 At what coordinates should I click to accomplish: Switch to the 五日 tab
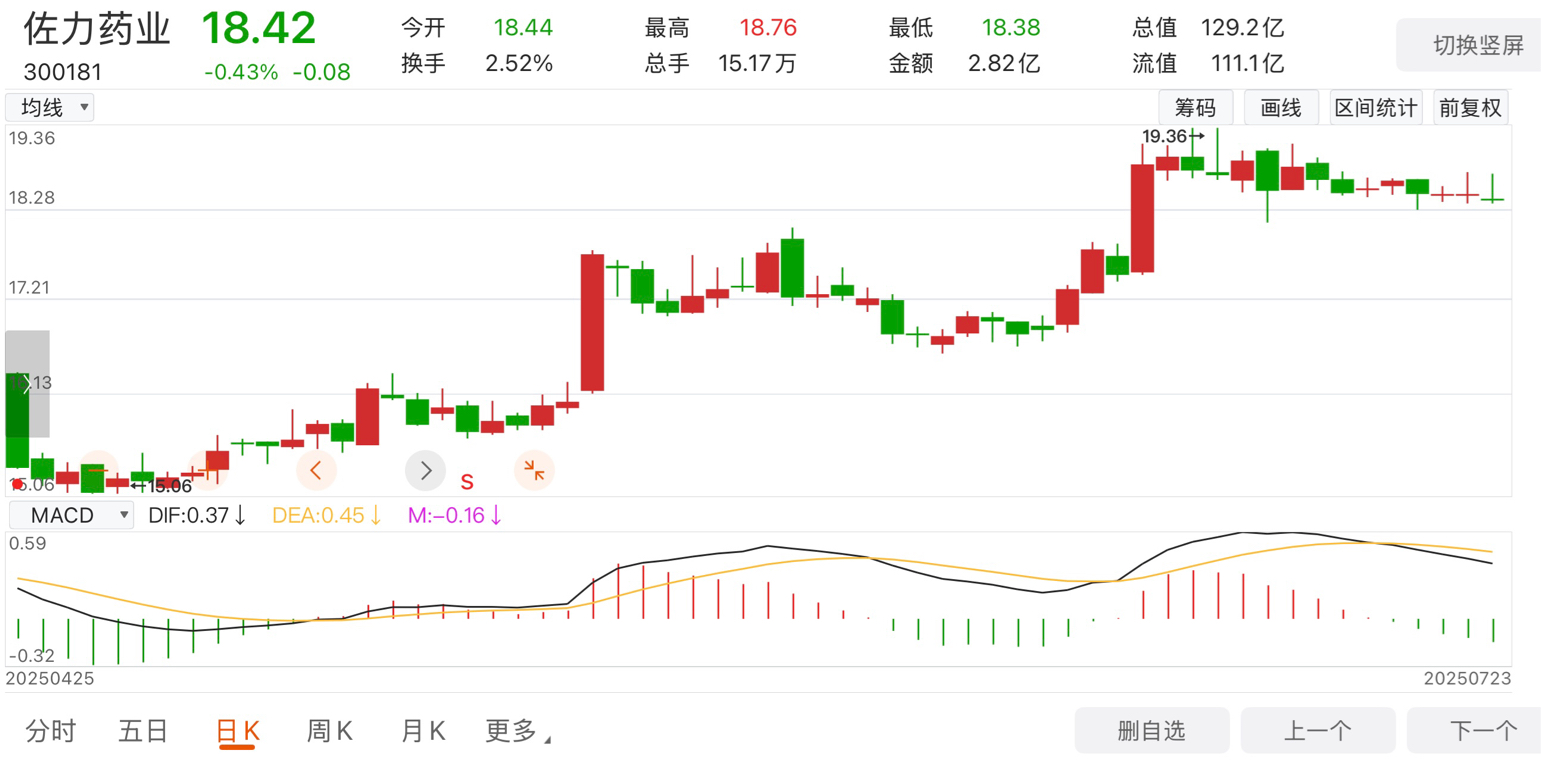tap(143, 732)
